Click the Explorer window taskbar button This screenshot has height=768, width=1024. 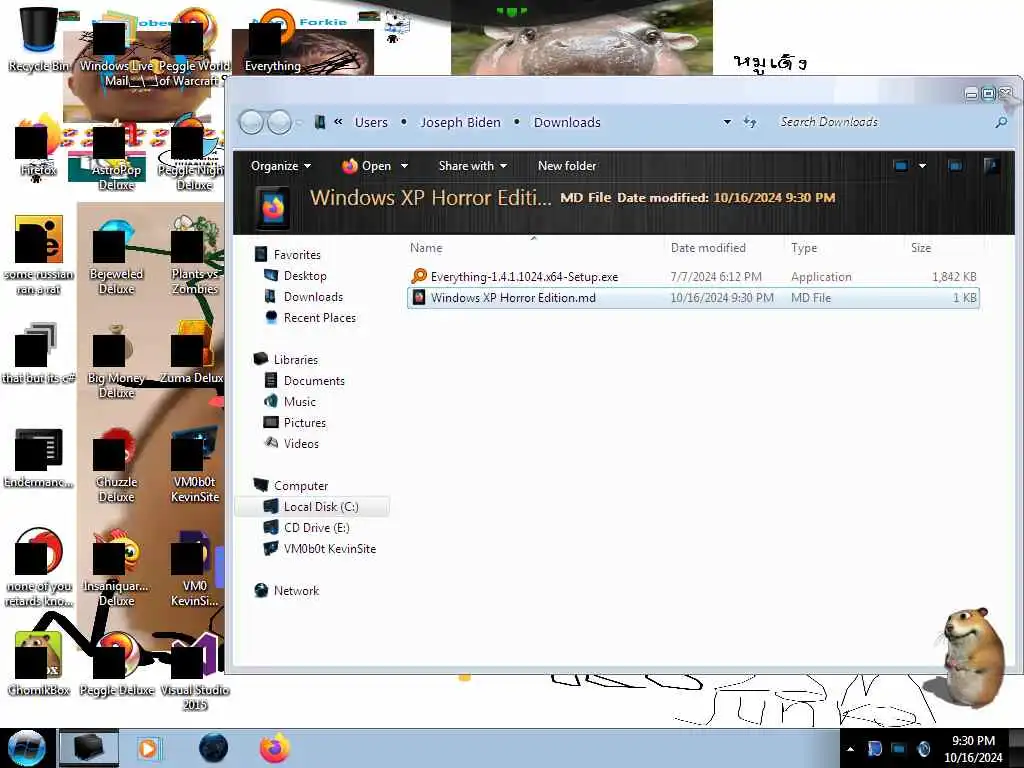[89, 748]
